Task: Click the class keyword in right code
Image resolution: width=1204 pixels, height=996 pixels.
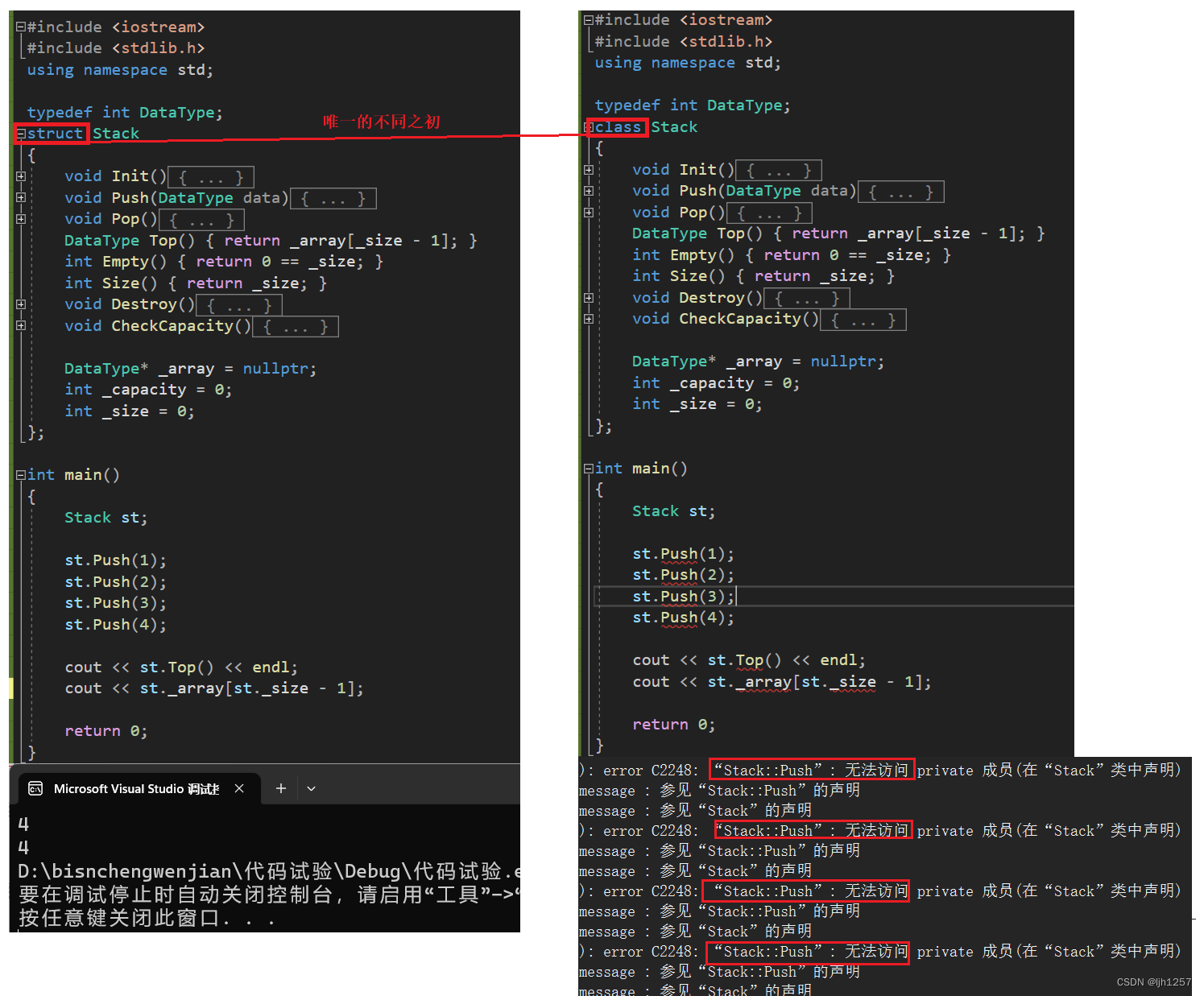Action: click(x=618, y=127)
